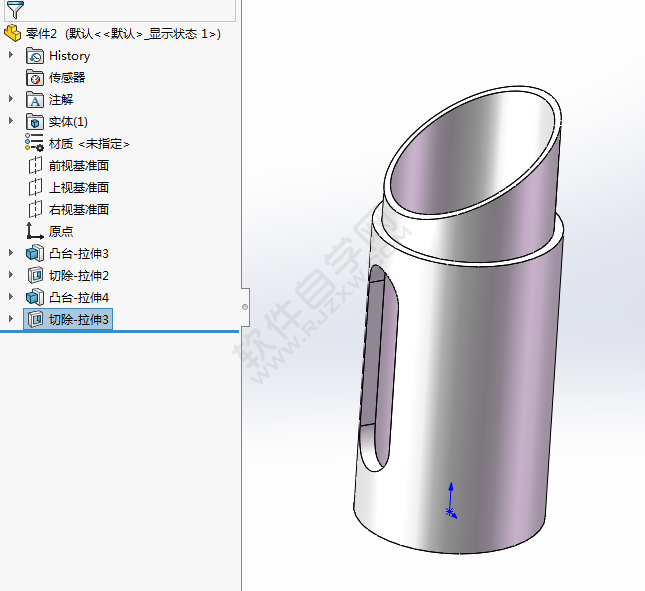Click the filter funnel icon
The image size is (645, 591).
coord(15,9)
